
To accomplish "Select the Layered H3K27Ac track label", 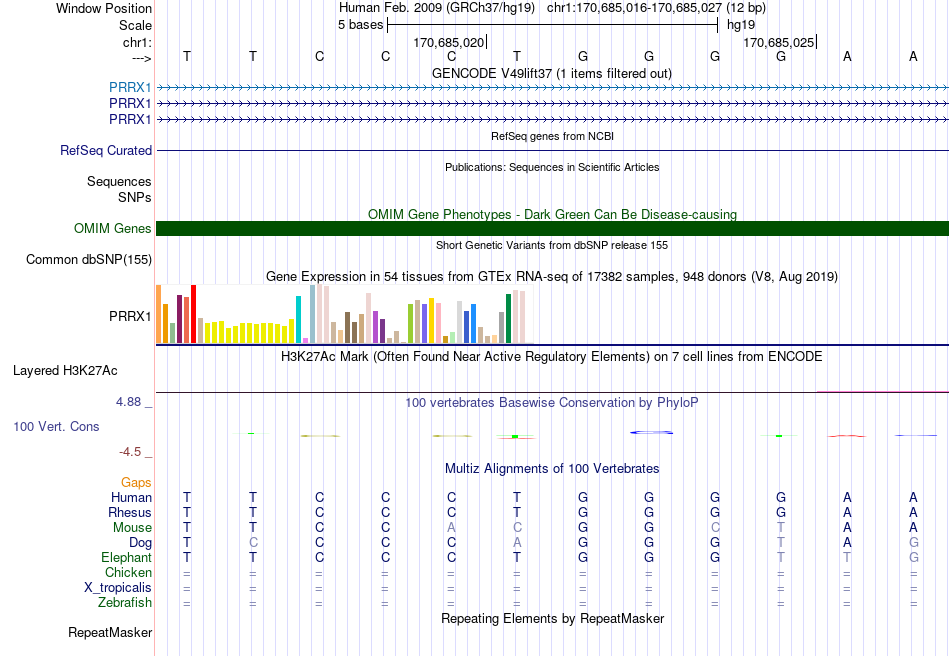I will click(65, 370).
